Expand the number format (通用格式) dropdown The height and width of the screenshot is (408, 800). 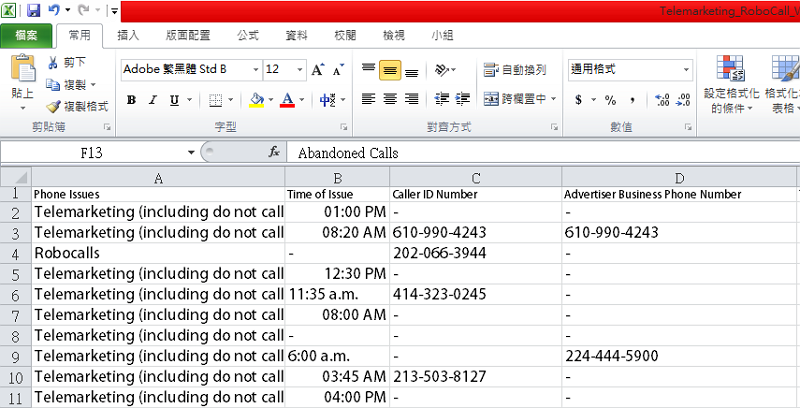point(685,70)
